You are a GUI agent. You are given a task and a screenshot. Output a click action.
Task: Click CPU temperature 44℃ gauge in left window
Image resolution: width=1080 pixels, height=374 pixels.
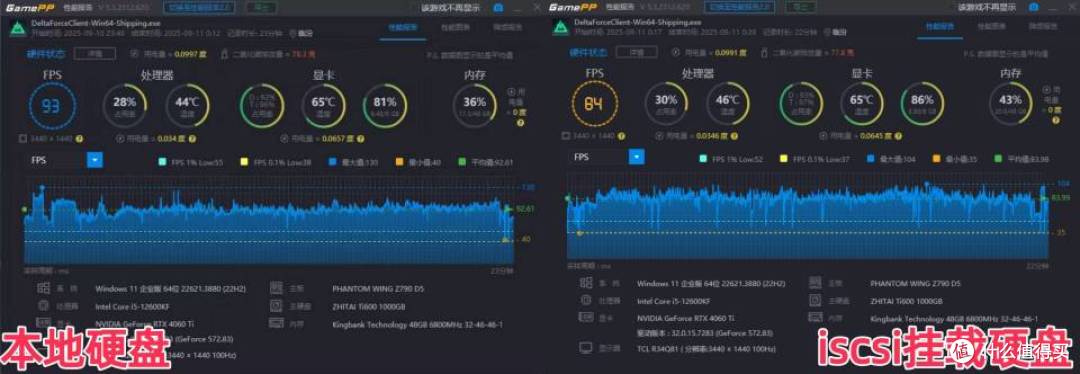tap(187, 105)
